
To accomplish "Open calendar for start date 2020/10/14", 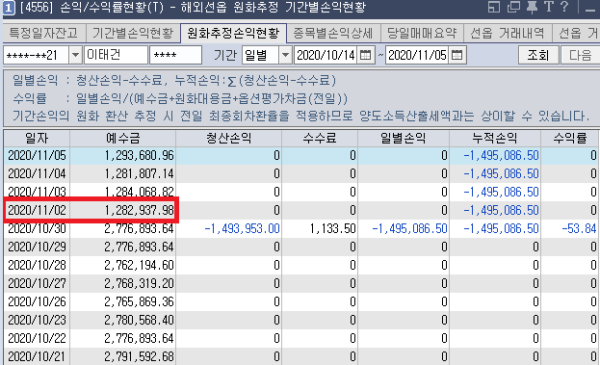I will pos(366,55).
